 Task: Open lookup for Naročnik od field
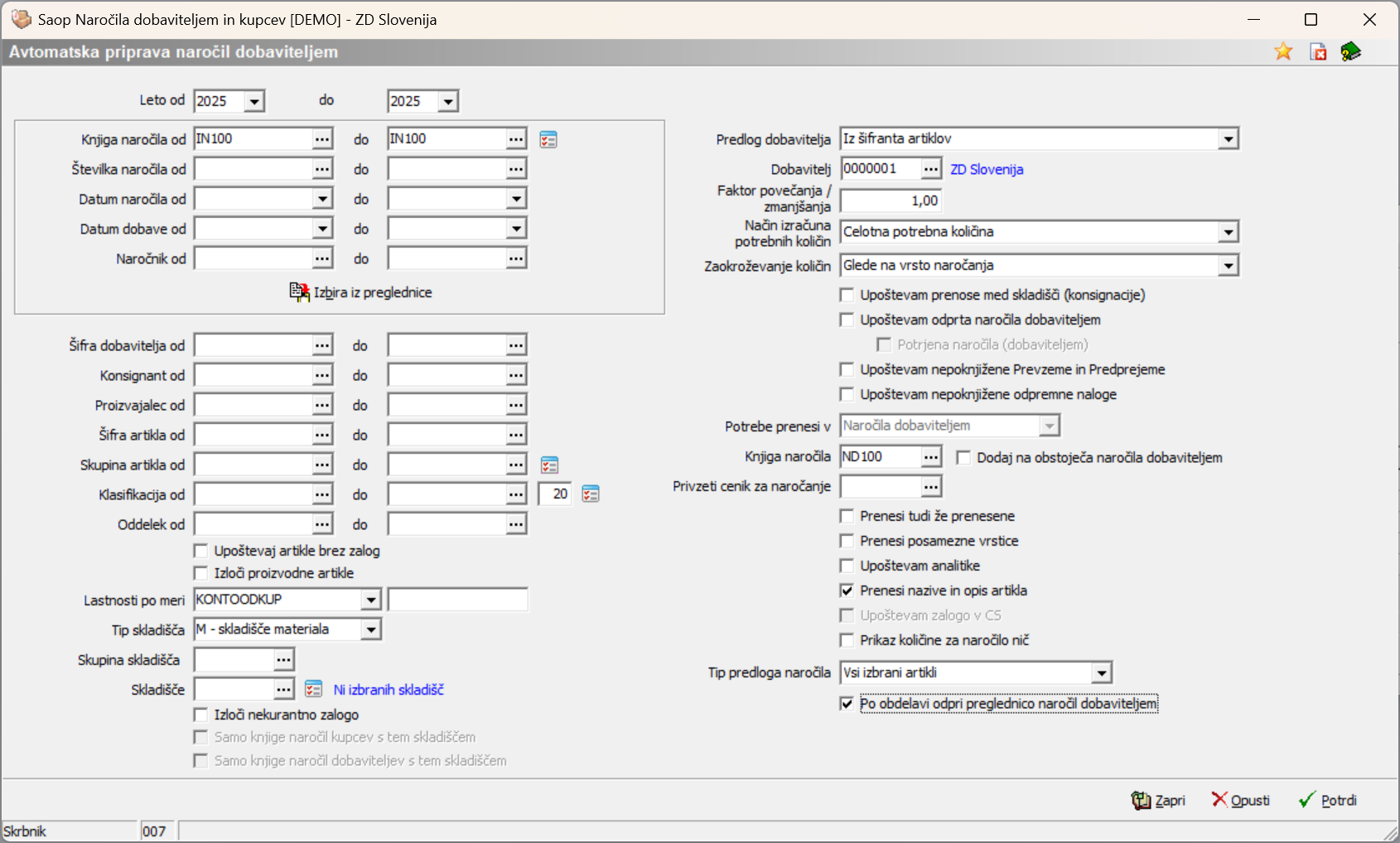coord(322,258)
